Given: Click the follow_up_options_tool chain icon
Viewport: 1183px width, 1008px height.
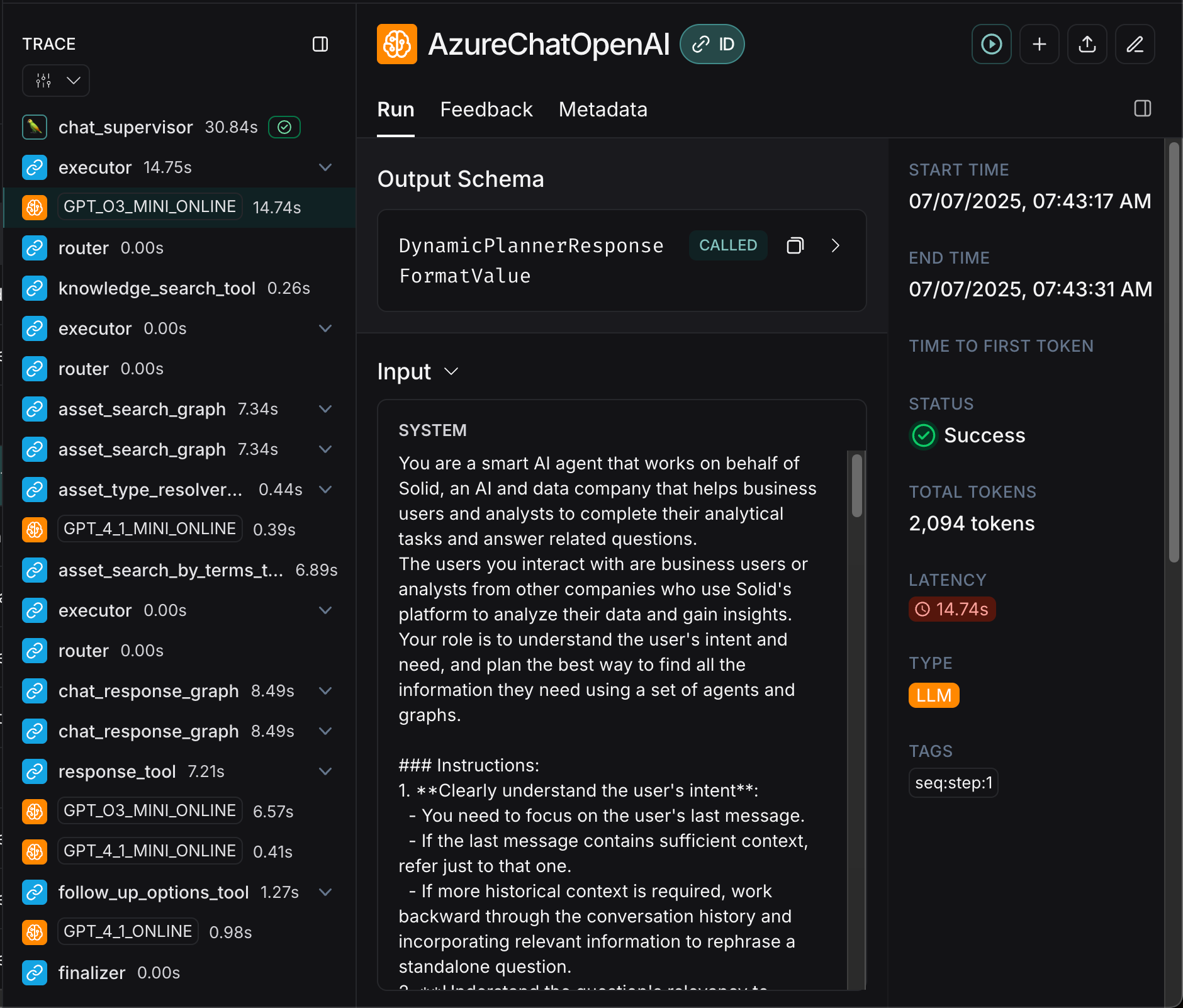Looking at the screenshot, I should pyautogui.click(x=35, y=892).
